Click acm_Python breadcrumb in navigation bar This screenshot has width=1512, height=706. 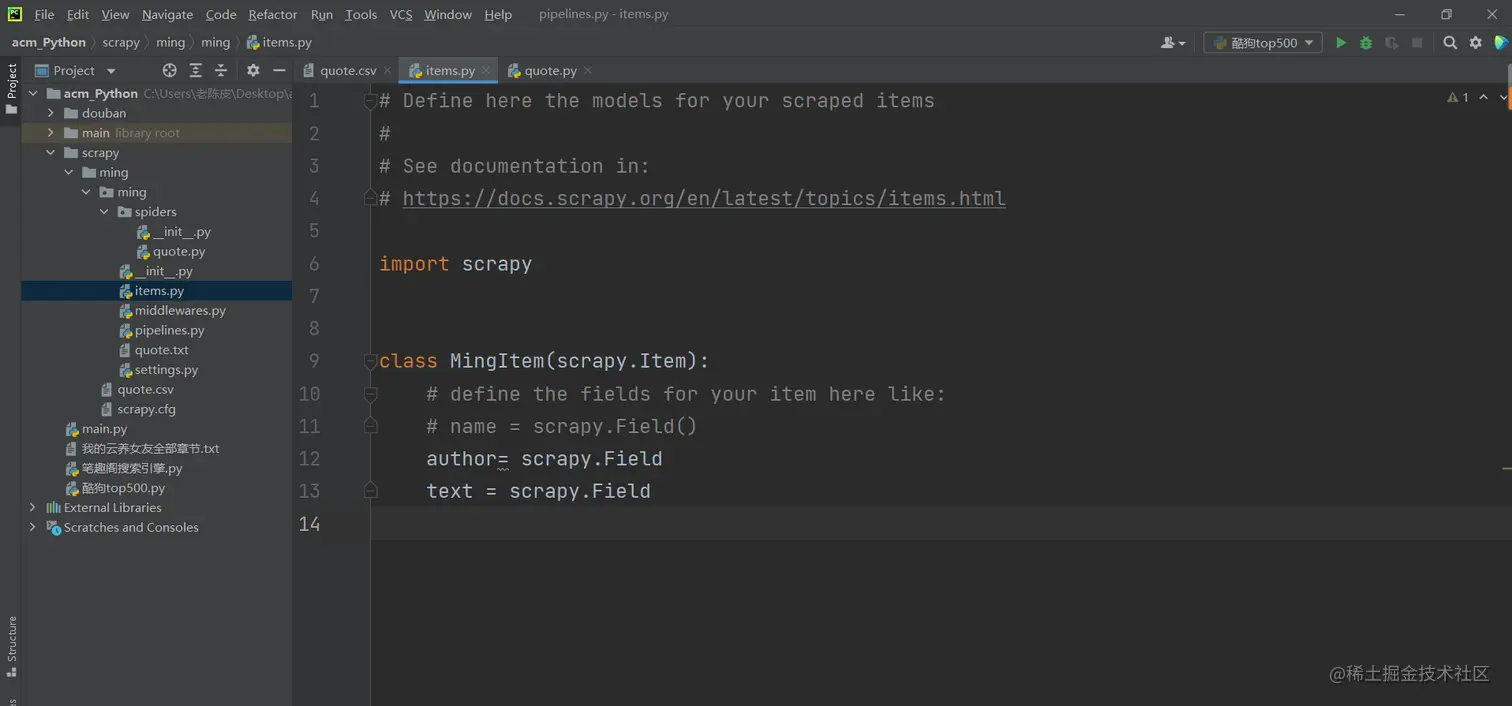[49, 42]
